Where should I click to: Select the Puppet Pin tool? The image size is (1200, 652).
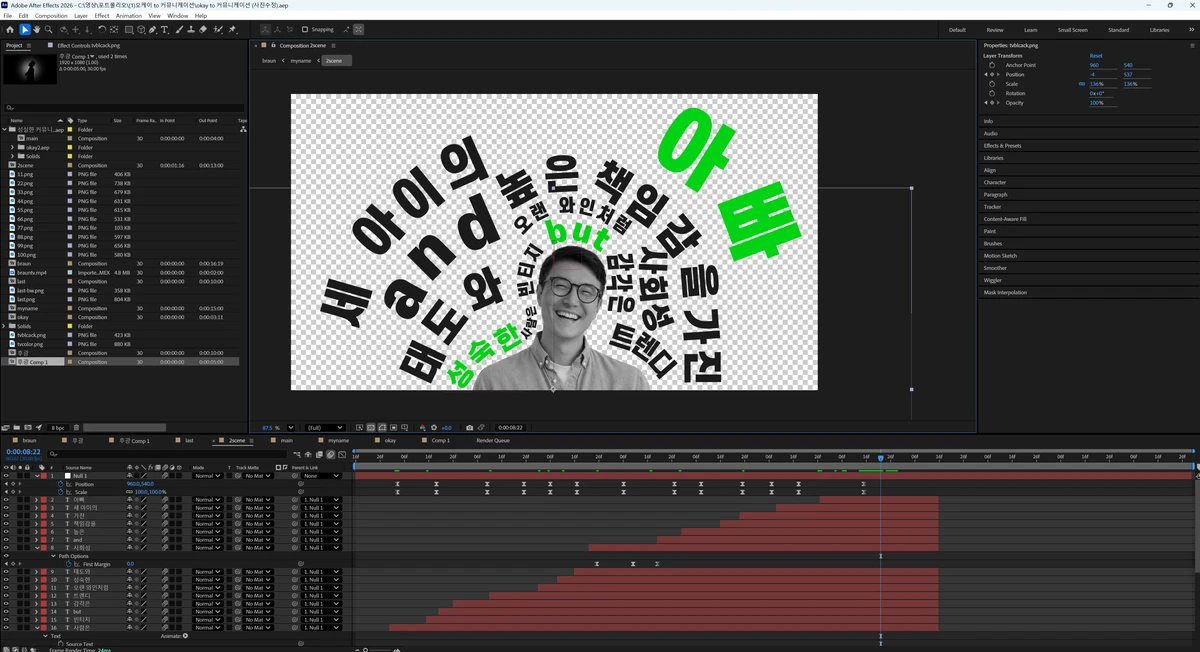click(232, 30)
